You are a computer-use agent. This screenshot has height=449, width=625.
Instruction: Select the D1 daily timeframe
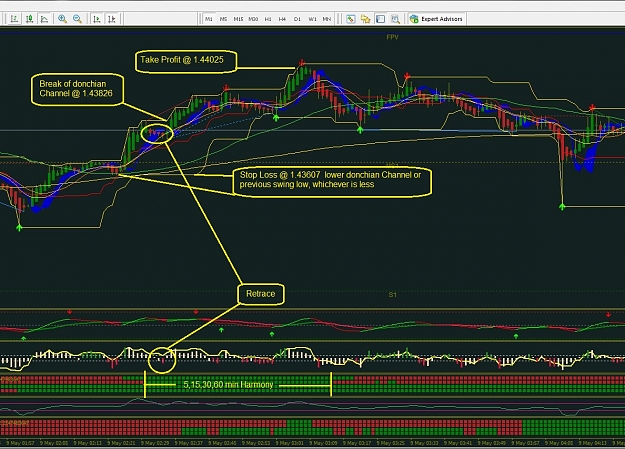point(297,19)
